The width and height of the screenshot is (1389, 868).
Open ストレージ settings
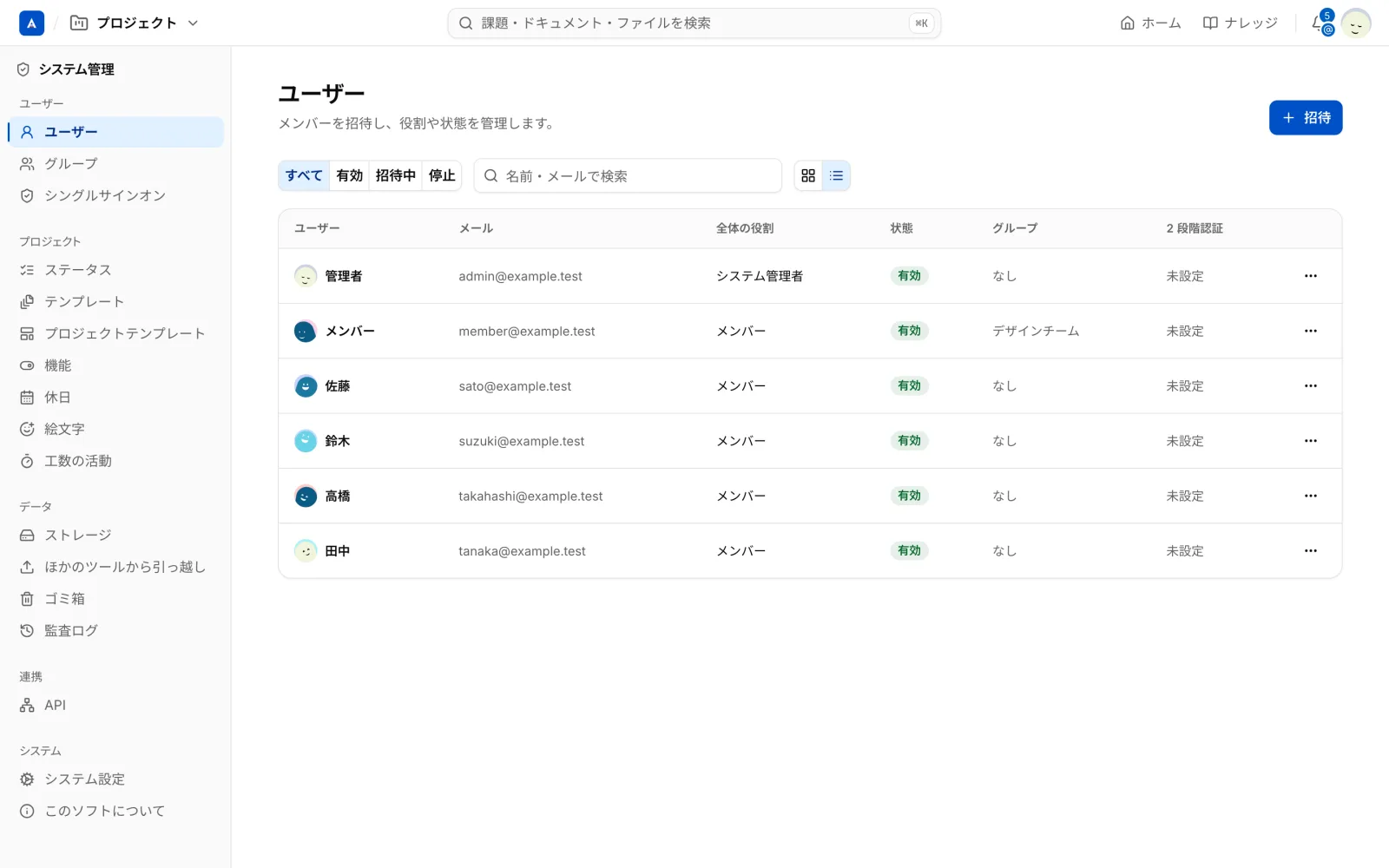tap(115, 535)
